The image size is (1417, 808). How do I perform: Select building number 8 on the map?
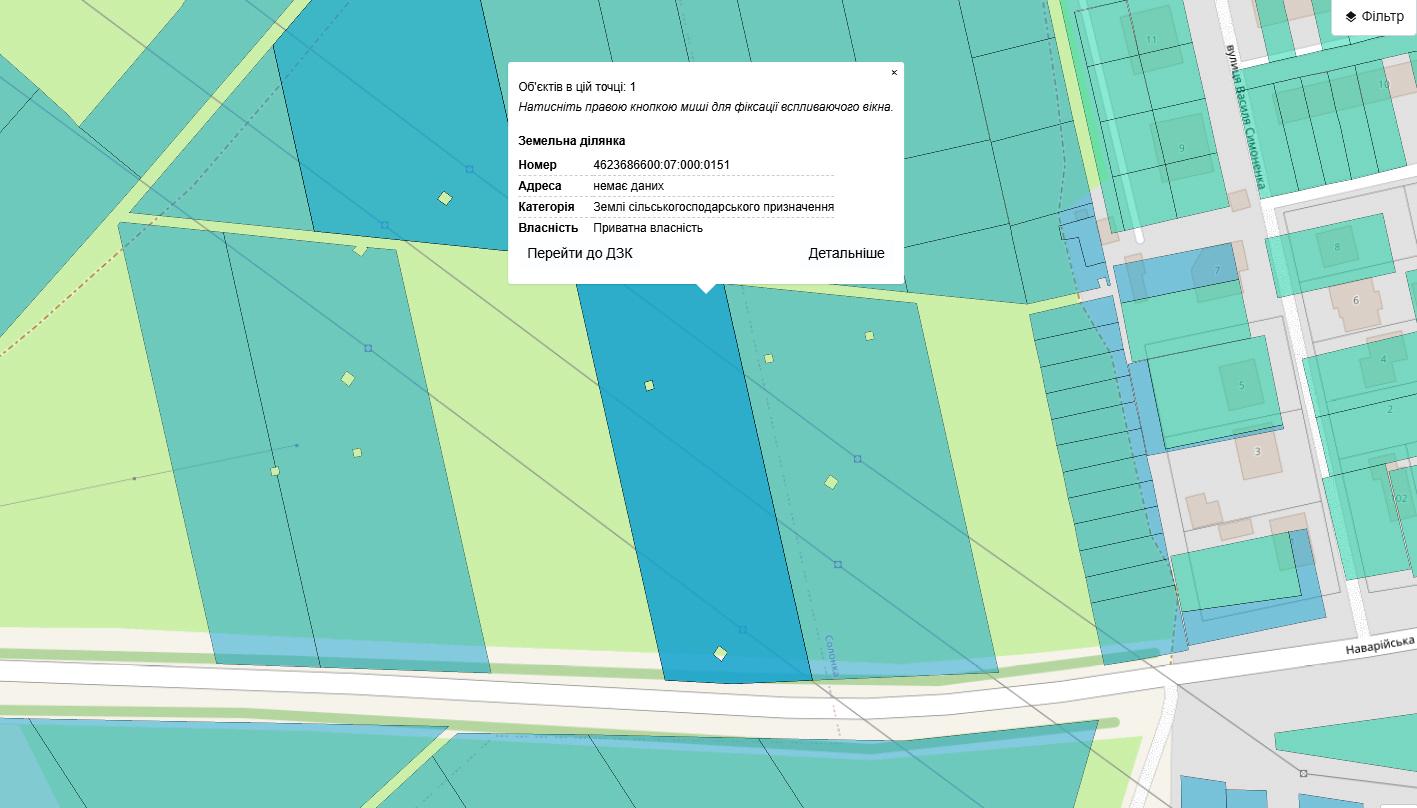pyautogui.click(x=1337, y=247)
